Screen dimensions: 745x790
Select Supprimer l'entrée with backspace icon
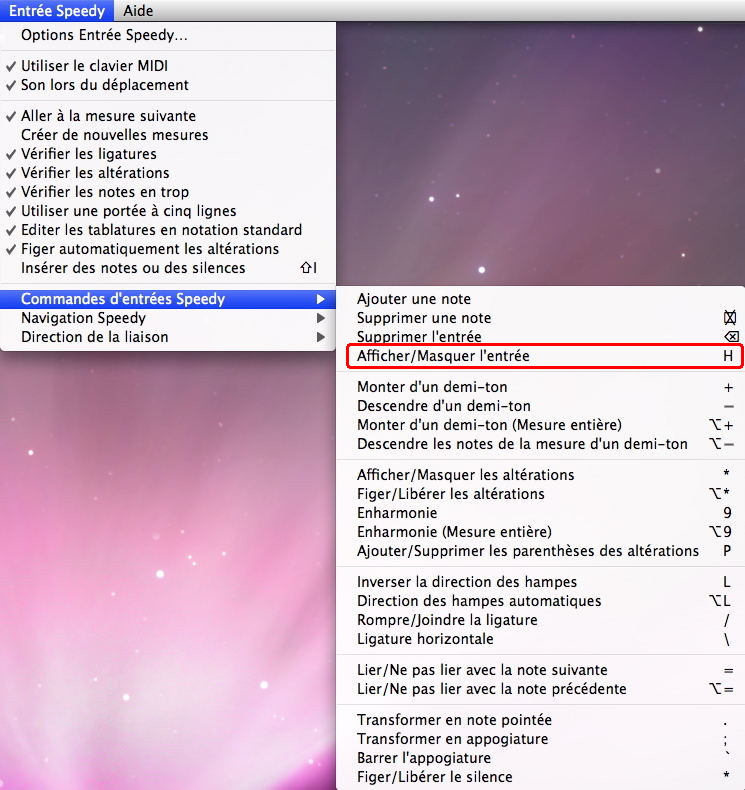coord(419,337)
